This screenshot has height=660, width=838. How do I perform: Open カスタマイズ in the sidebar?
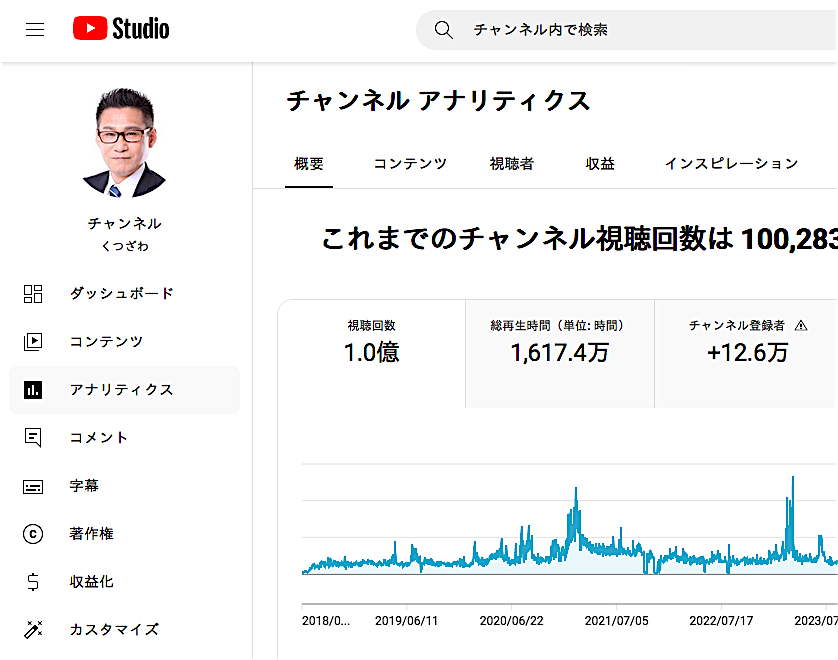(125, 630)
